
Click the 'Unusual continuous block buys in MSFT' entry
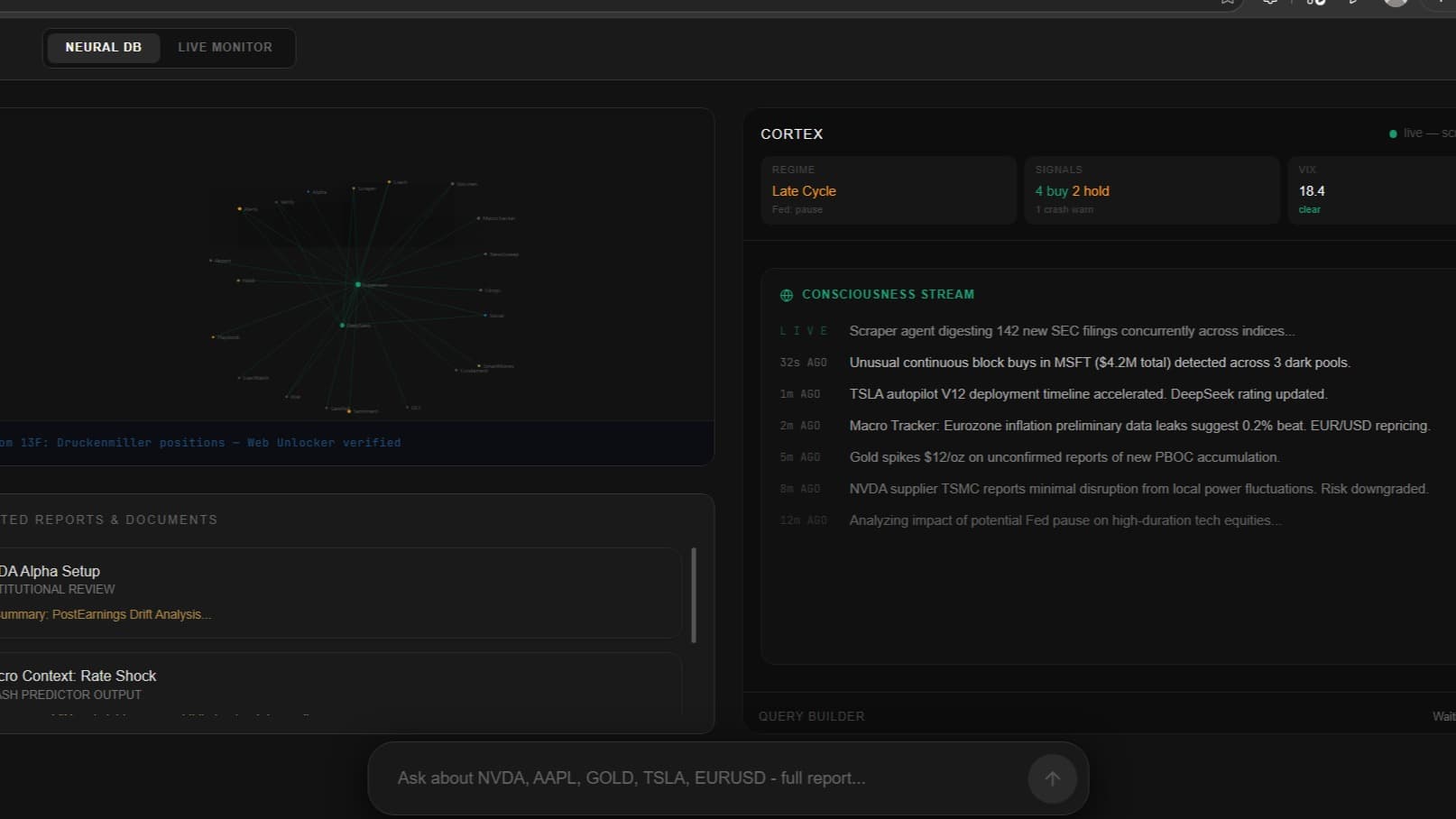tap(1100, 363)
